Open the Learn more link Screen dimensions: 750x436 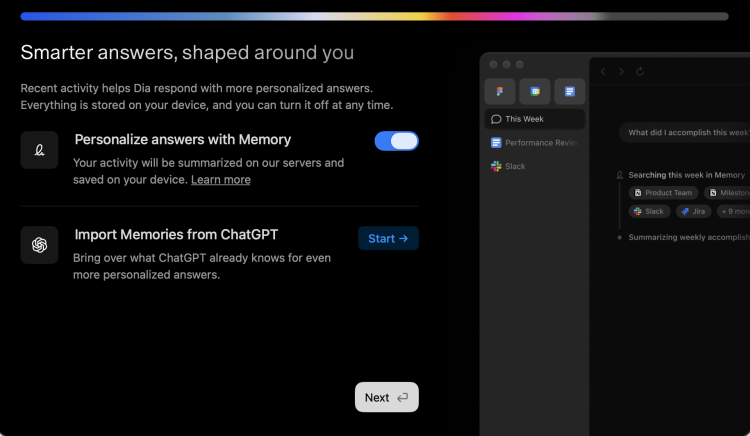pyautogui.click(x=221, y=180)
